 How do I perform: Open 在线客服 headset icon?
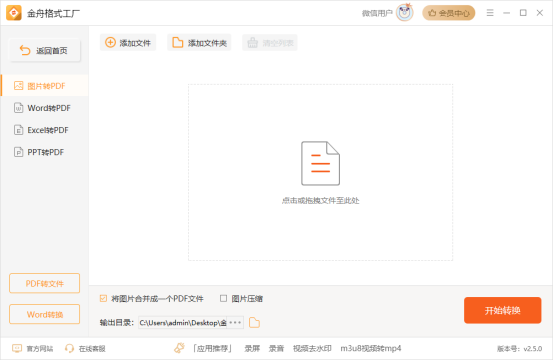click(x=69, y=349)
